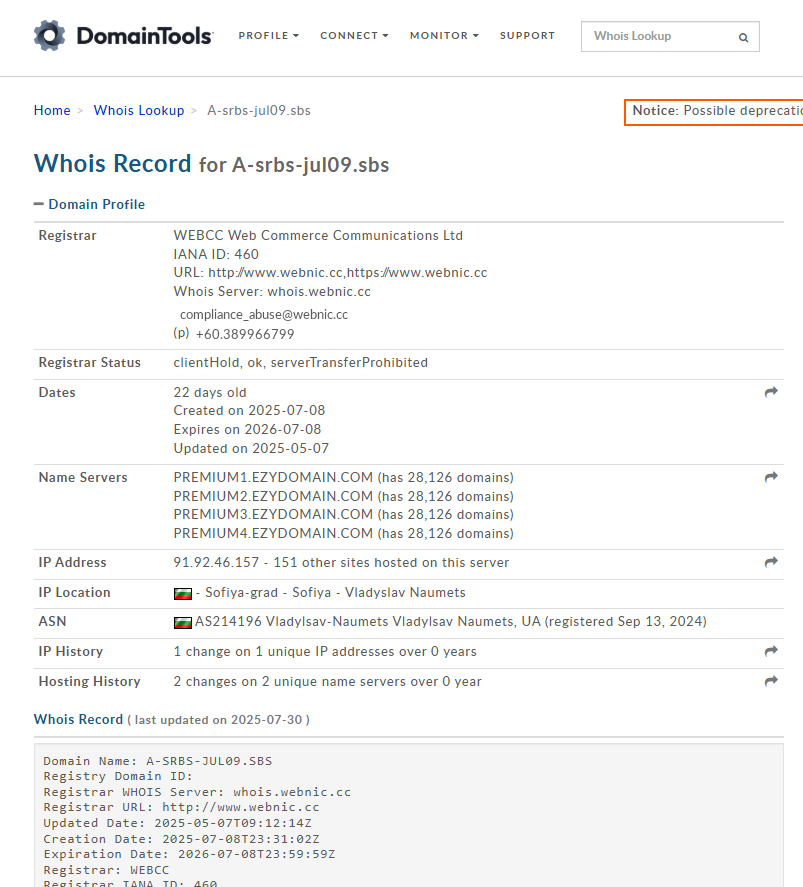
Task: Click the share arrow in Name Servers row
Action: click(771, 477)
